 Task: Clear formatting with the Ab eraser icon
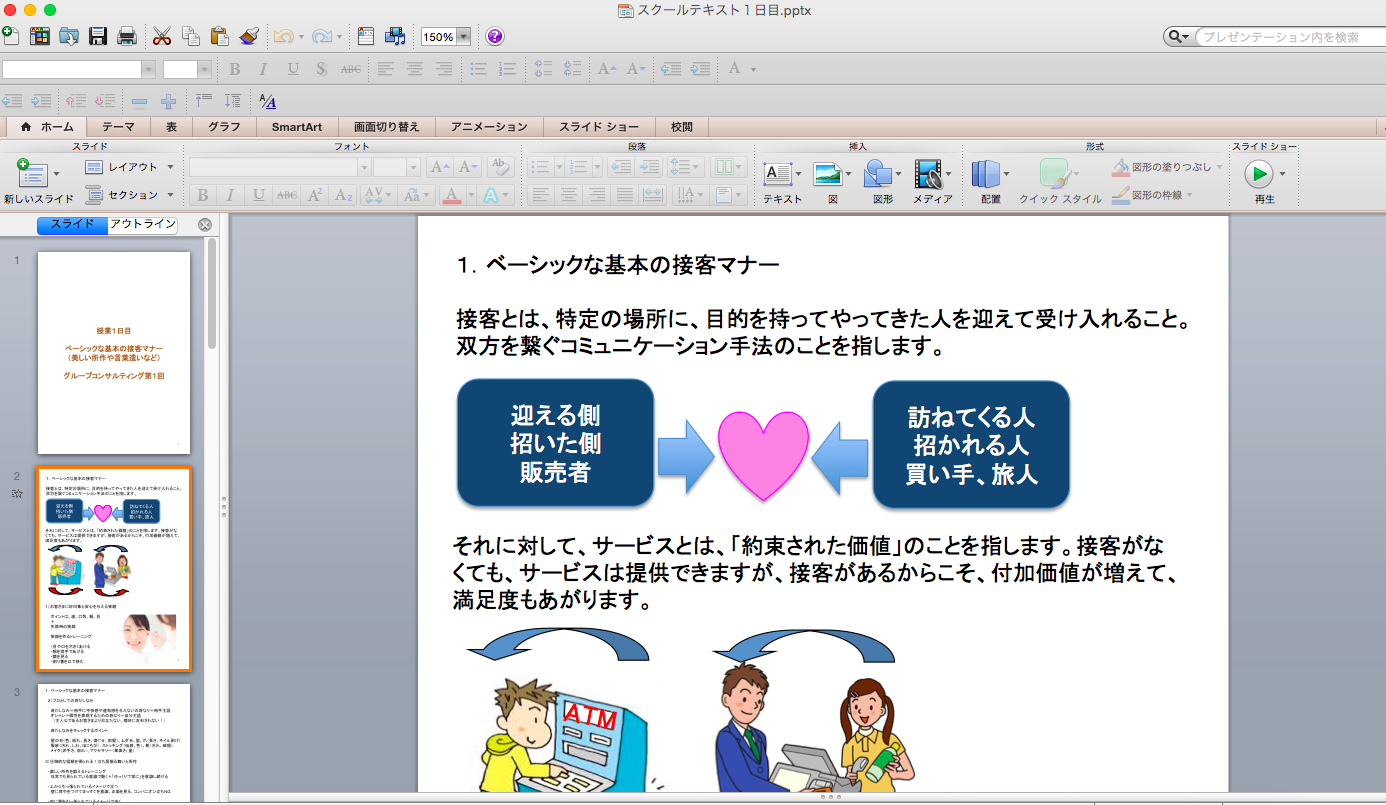(x=501, y=167)
